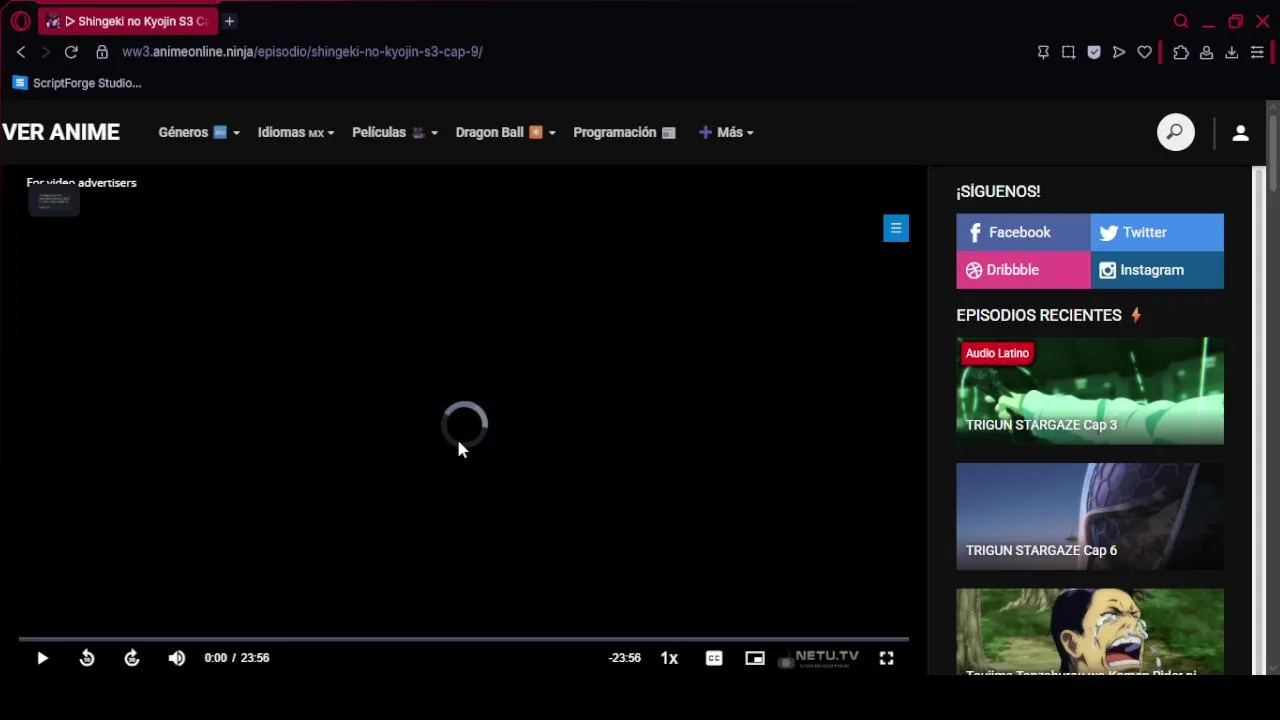Expand the Géneros menu
The width and height of the screenshot is (1280, 720).
[199, 132]
